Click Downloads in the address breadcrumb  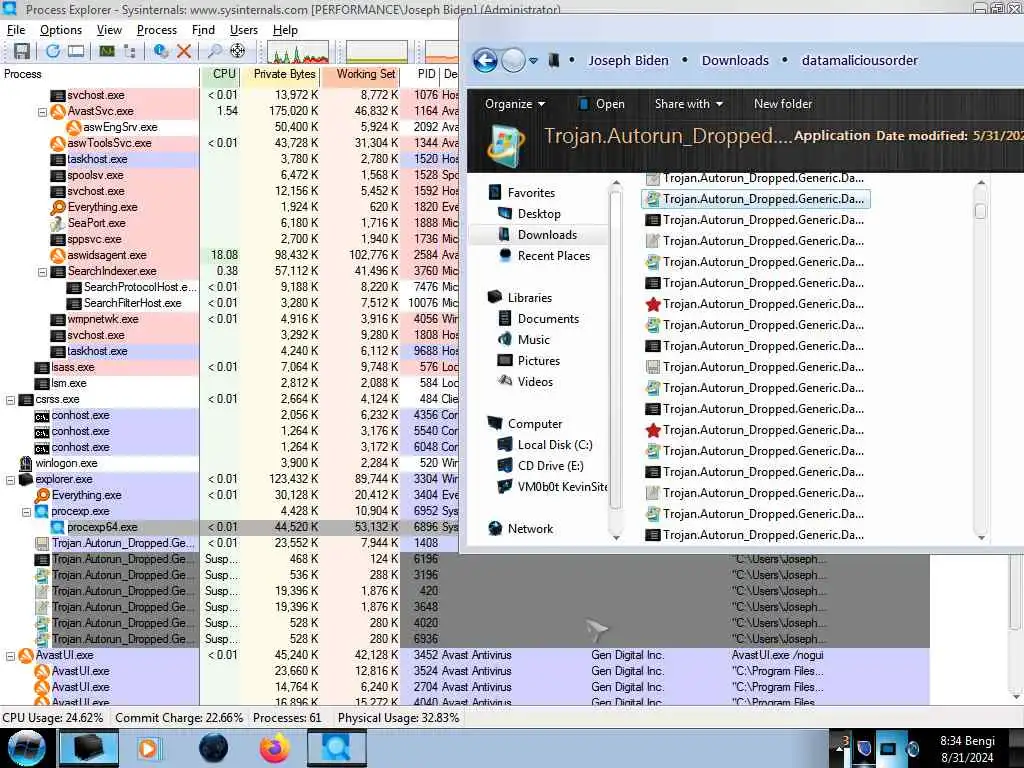point(735,61)
